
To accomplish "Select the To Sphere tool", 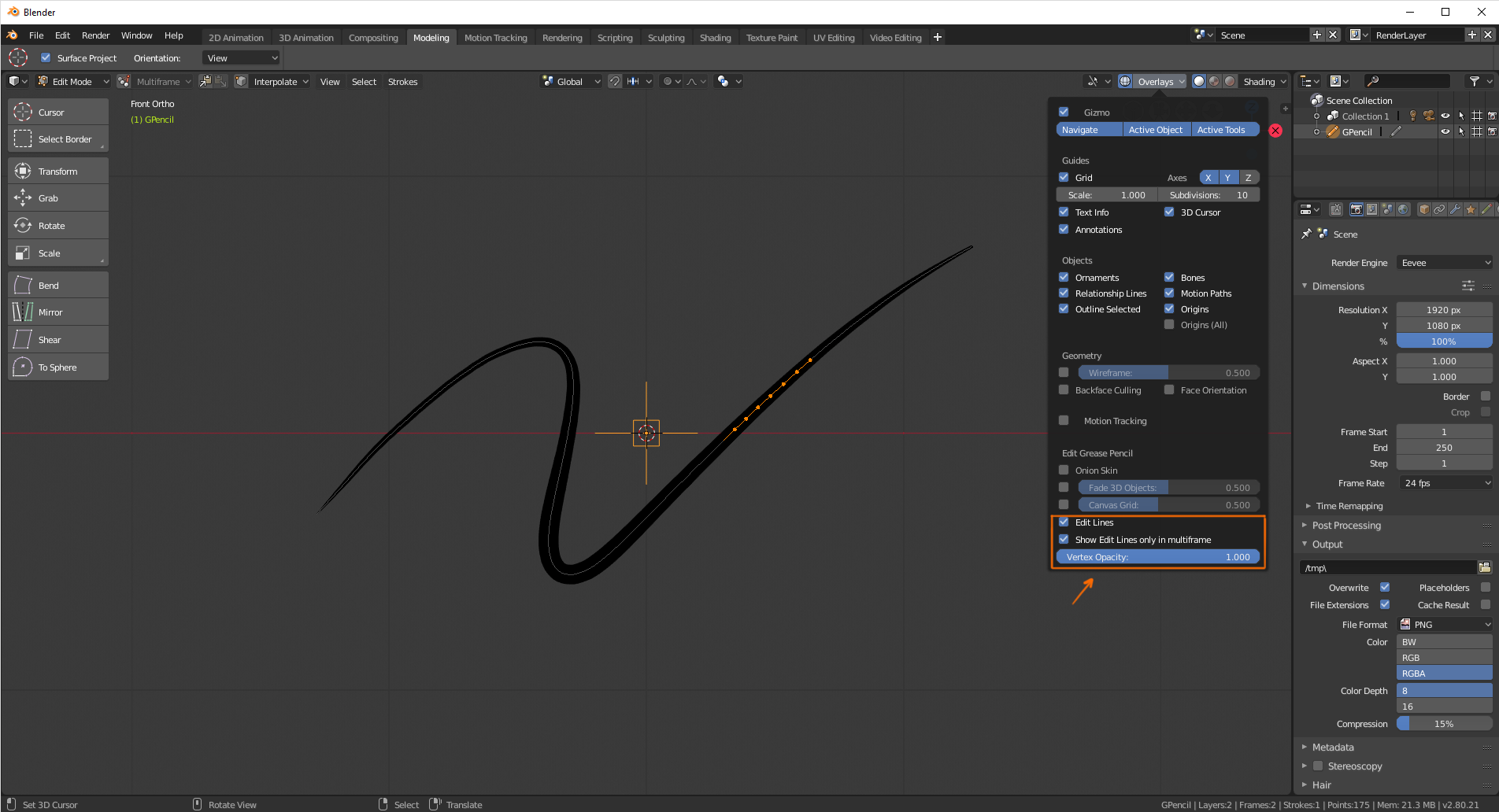I will [x=58, y=367].
